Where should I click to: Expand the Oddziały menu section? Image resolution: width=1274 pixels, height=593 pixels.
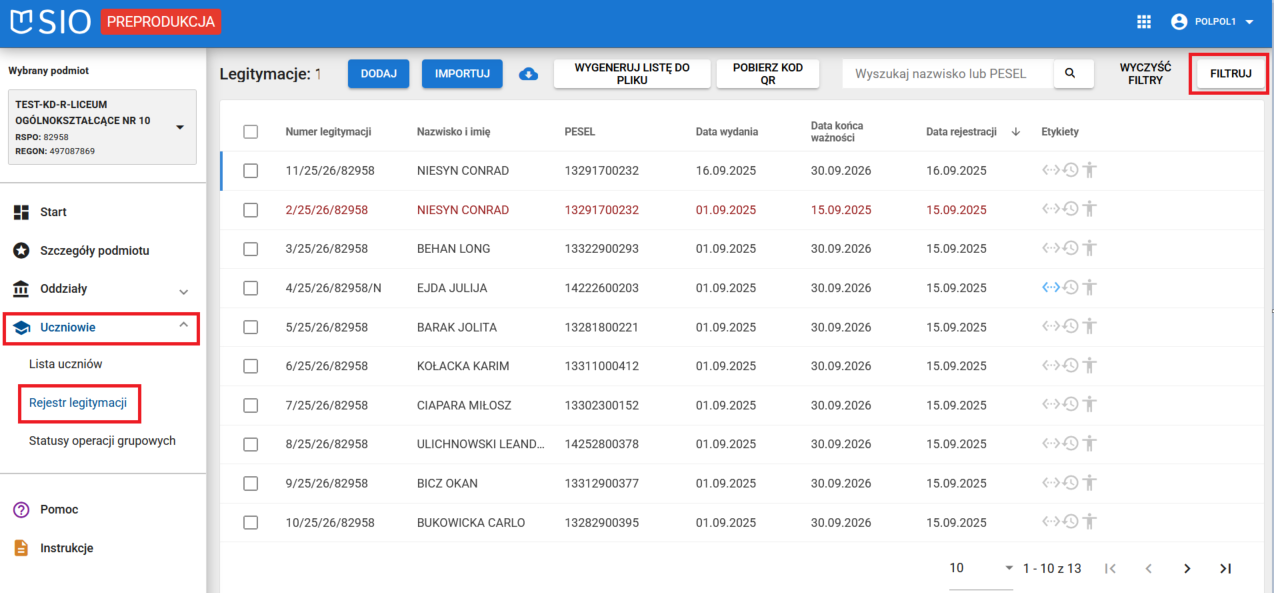click(183, 291)
